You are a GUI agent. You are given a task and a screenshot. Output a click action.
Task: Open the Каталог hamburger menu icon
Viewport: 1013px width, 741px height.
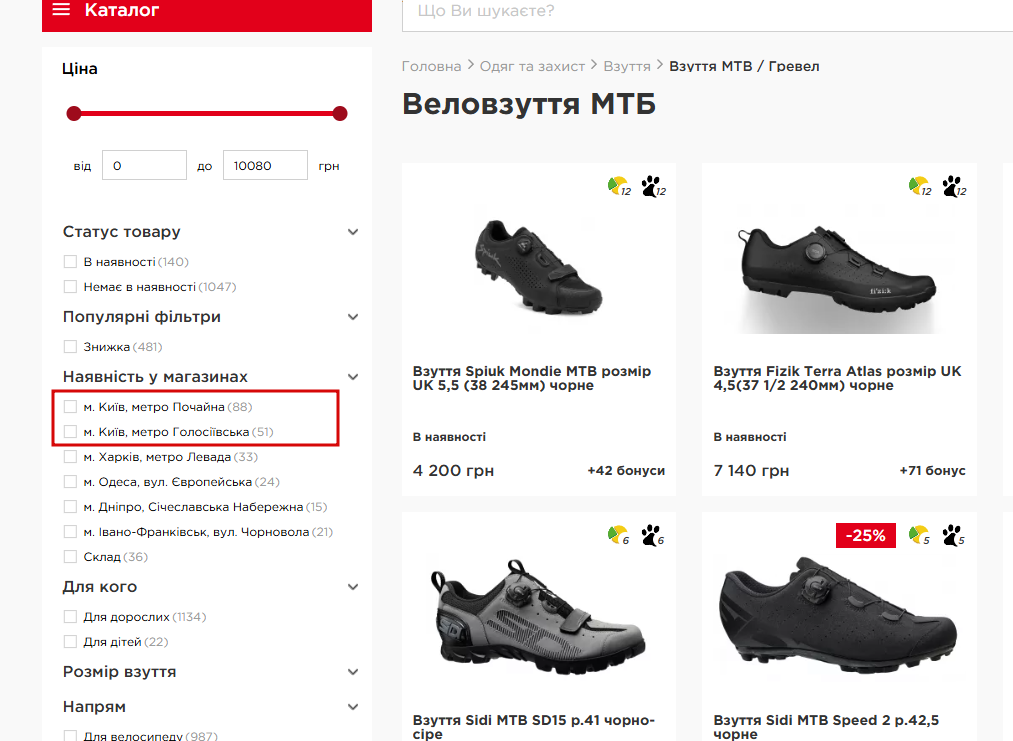pyautogui.click(x=62, y=11)
